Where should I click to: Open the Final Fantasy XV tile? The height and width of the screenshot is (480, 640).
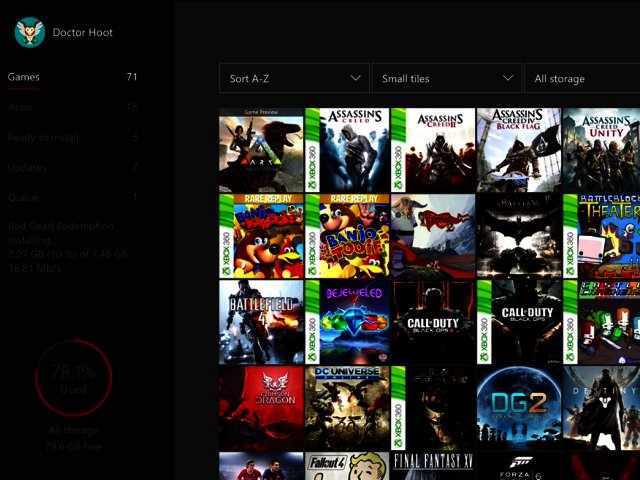click(433, 466)
